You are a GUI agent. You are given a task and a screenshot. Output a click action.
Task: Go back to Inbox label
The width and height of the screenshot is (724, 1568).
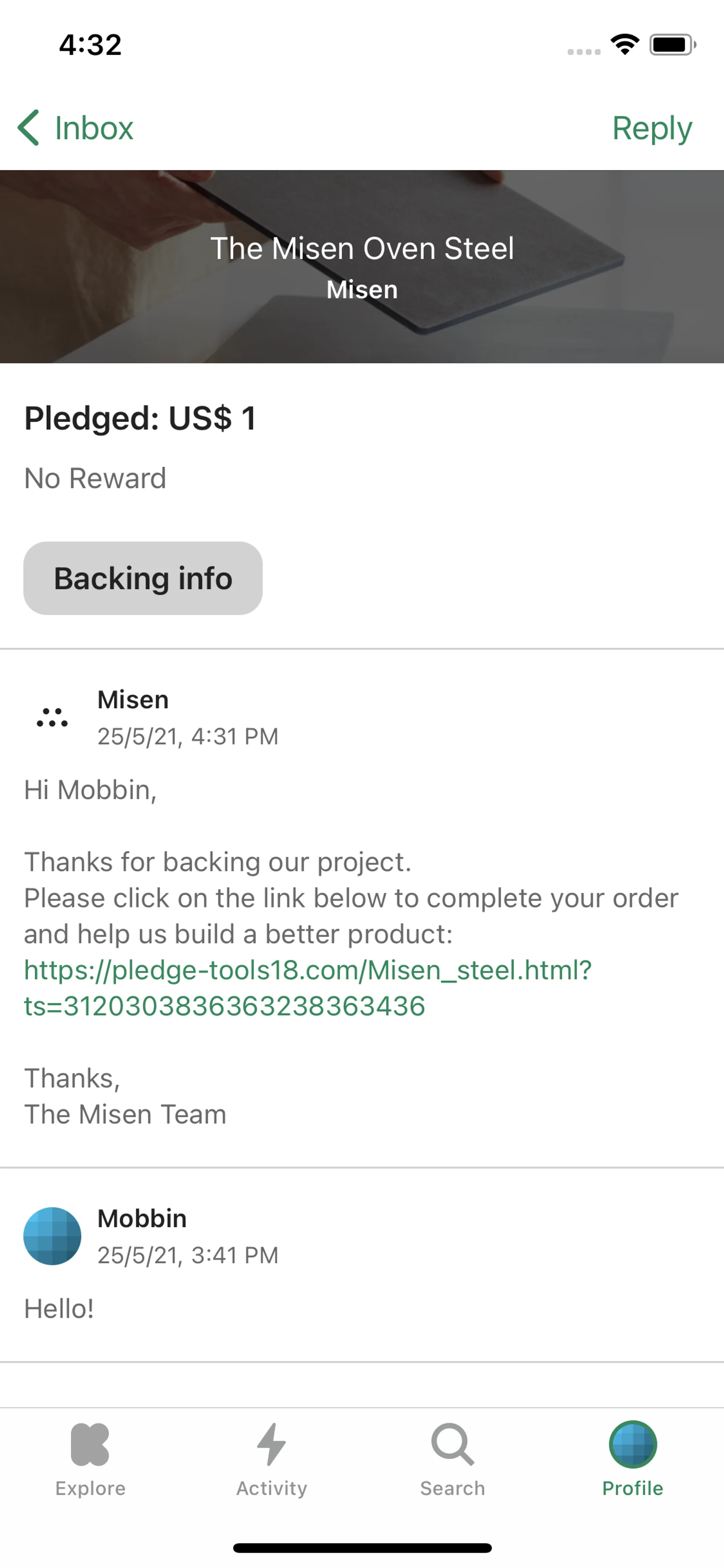(94, 128)
